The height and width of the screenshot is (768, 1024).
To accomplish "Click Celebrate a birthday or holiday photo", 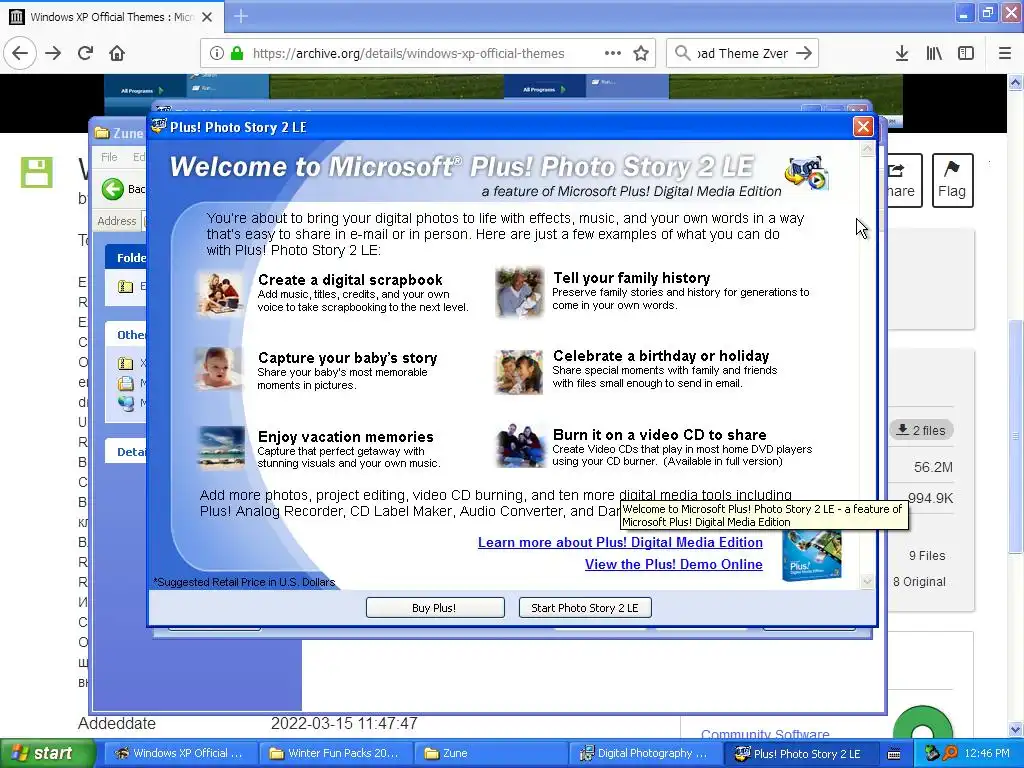I will [519, 372].
